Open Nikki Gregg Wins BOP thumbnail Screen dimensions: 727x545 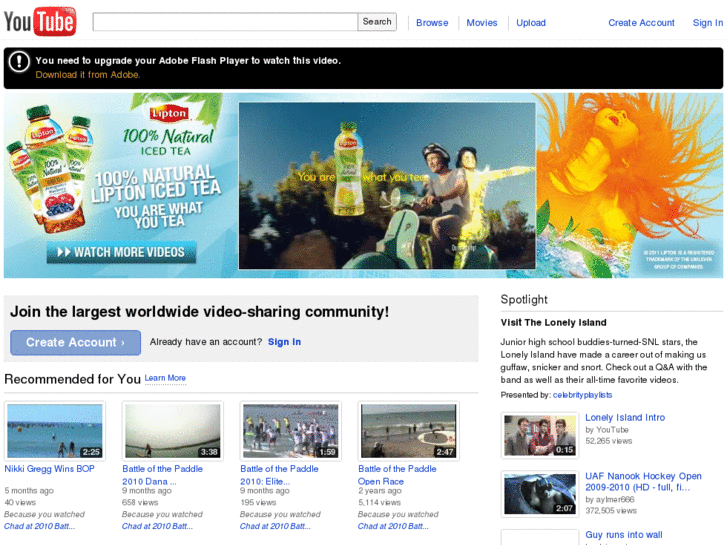click(54, 431)
